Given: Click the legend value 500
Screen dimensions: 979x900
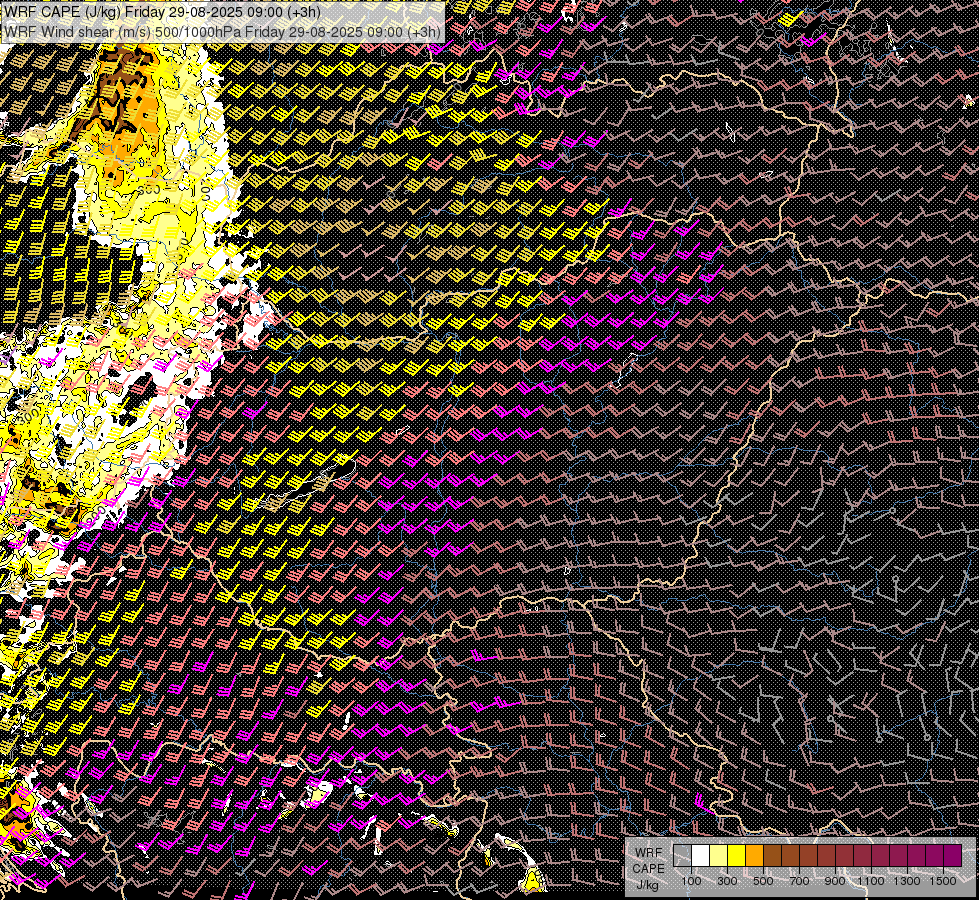Looking at the screenshot, I should (x=763, y=881).
